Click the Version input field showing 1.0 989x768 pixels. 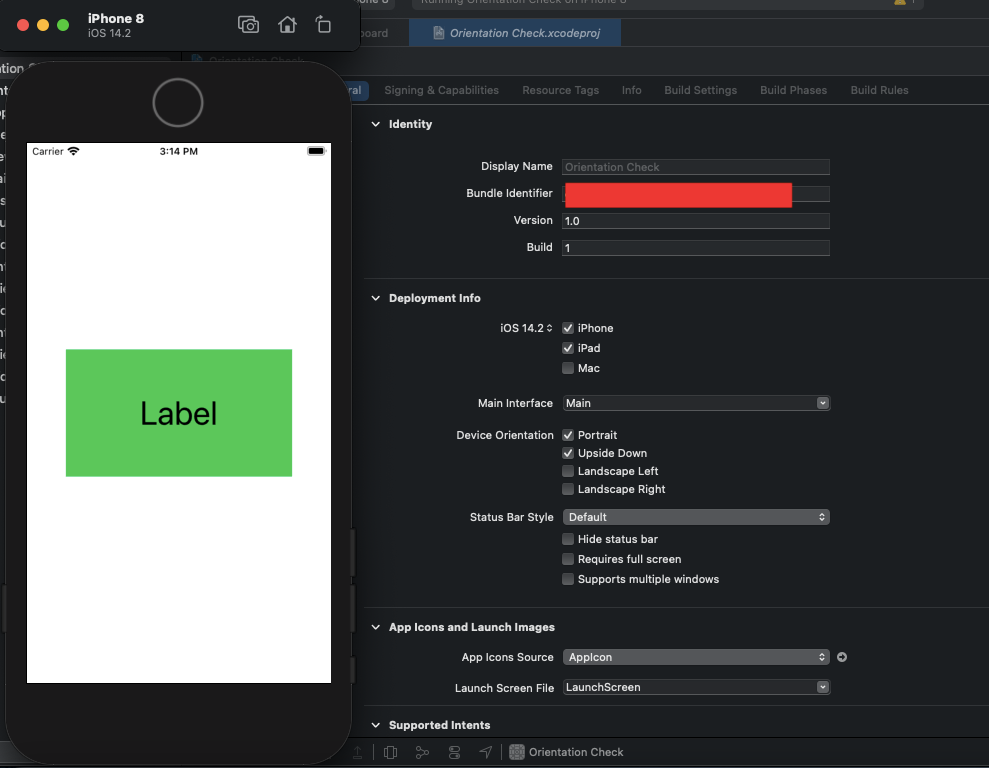click(x=696, y=220)
